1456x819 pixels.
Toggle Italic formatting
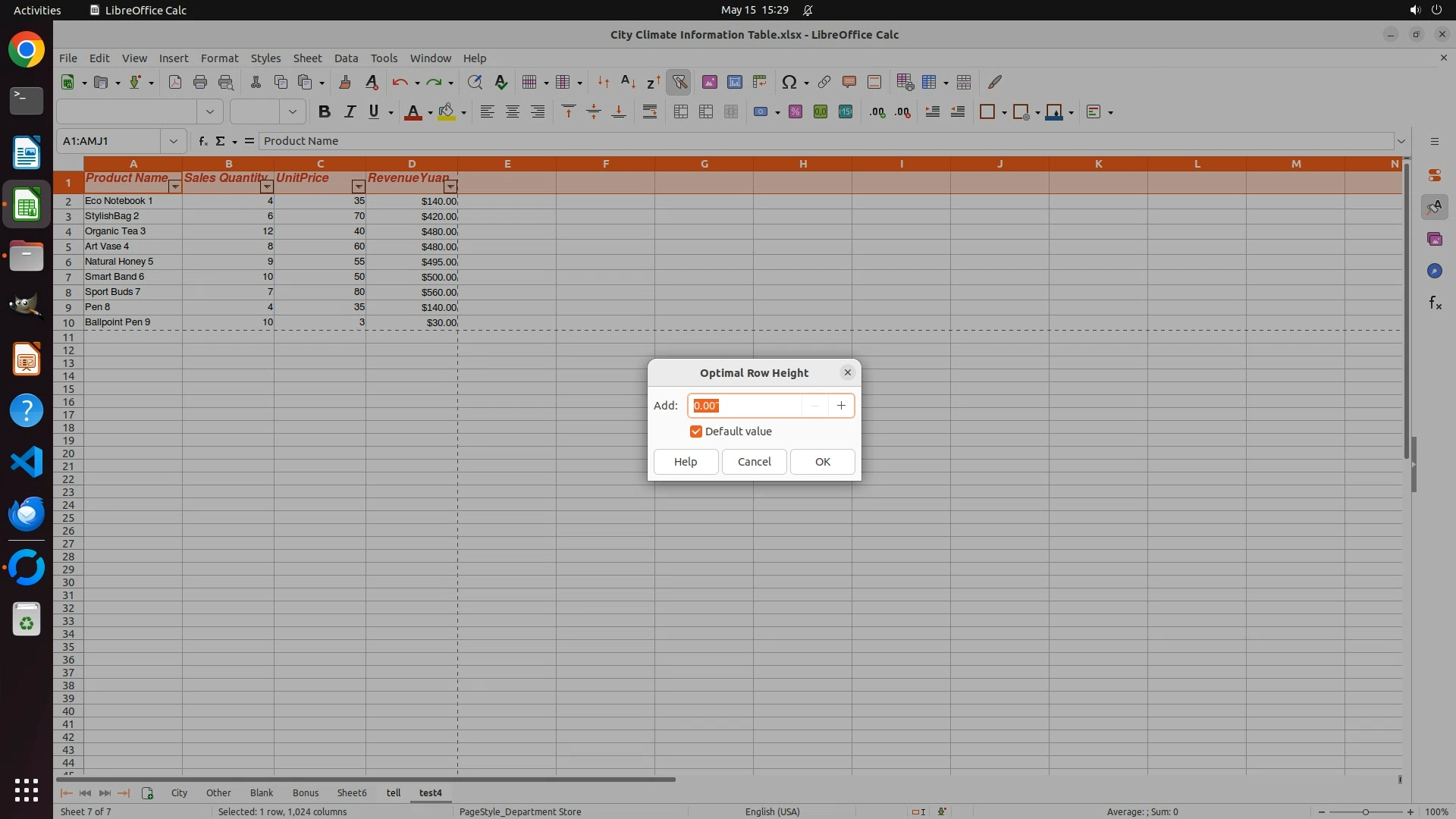pos(349,112)
